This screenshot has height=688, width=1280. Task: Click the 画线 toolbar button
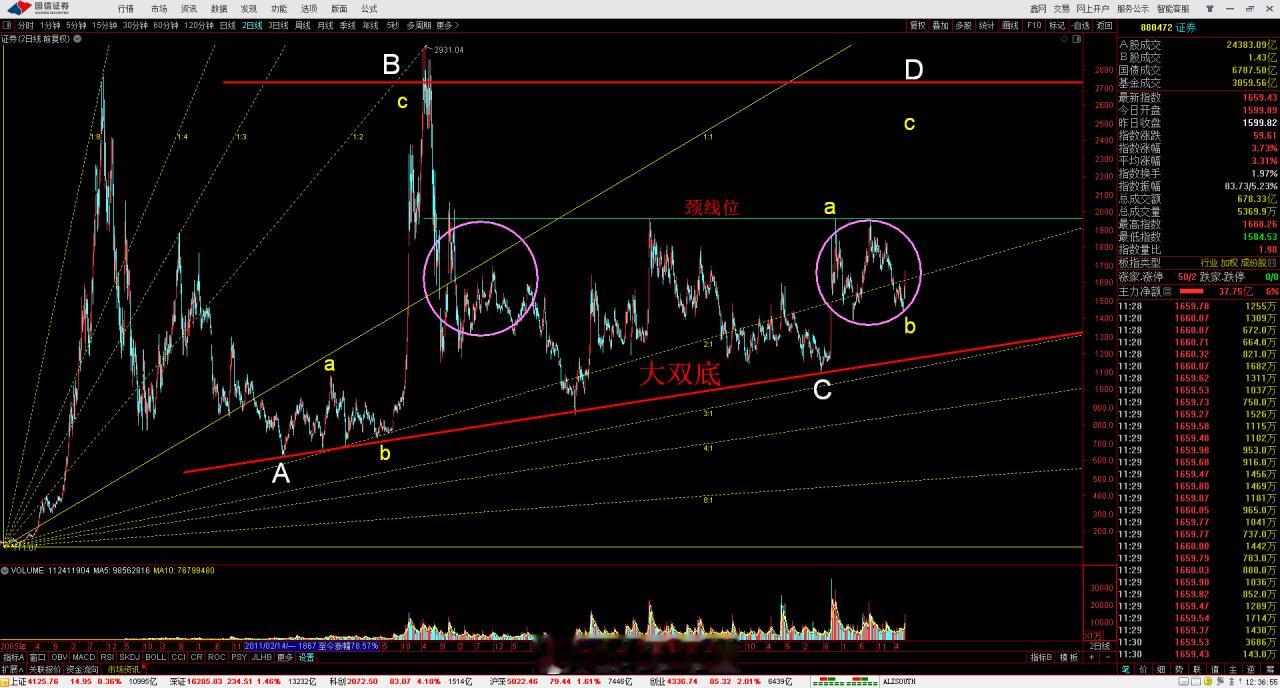[x=1010, y=25]
